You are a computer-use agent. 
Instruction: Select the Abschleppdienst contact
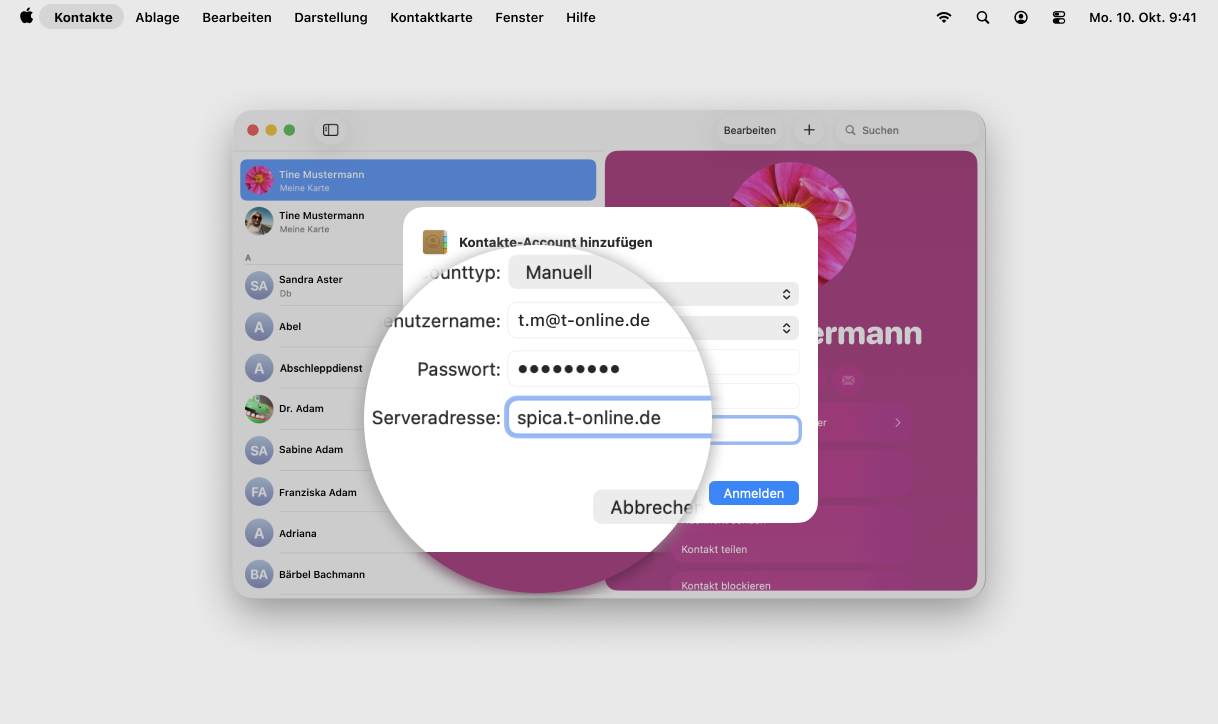320,368
